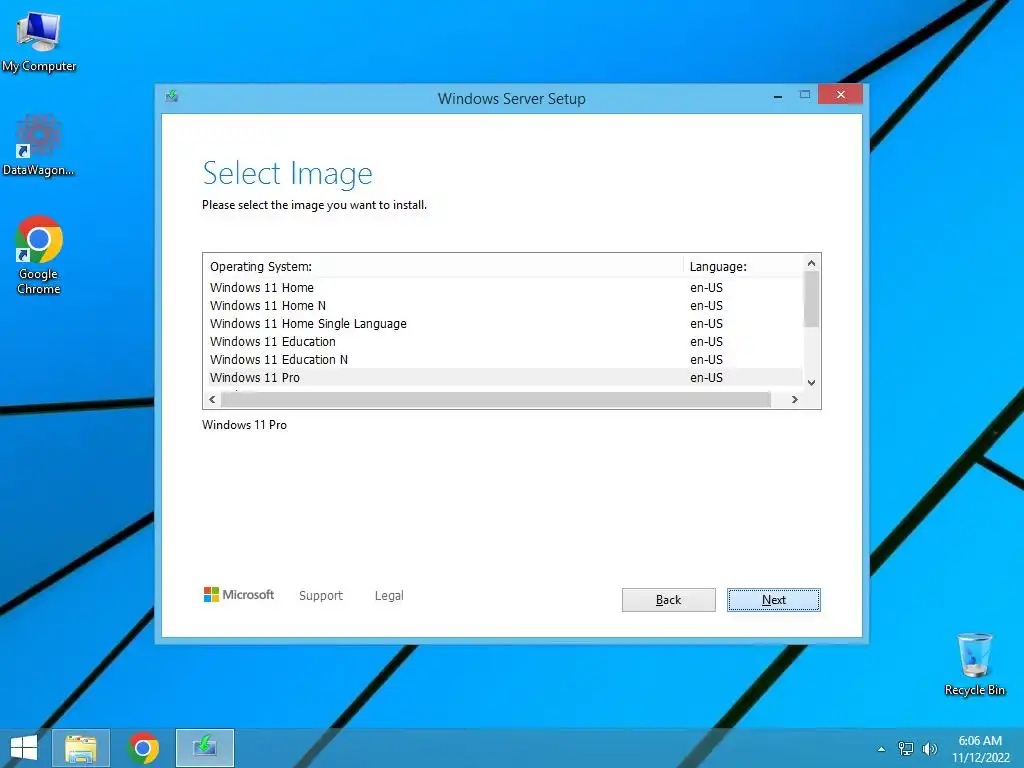1024x768 pixels.
Task: Select Windows 11 Home Single Language
Action: tap(503, 323)
